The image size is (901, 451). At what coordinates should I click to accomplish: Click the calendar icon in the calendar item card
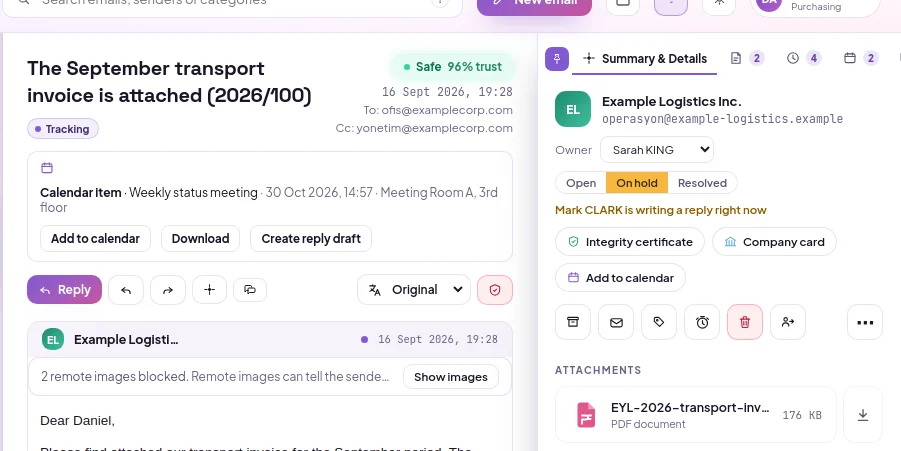47,168
